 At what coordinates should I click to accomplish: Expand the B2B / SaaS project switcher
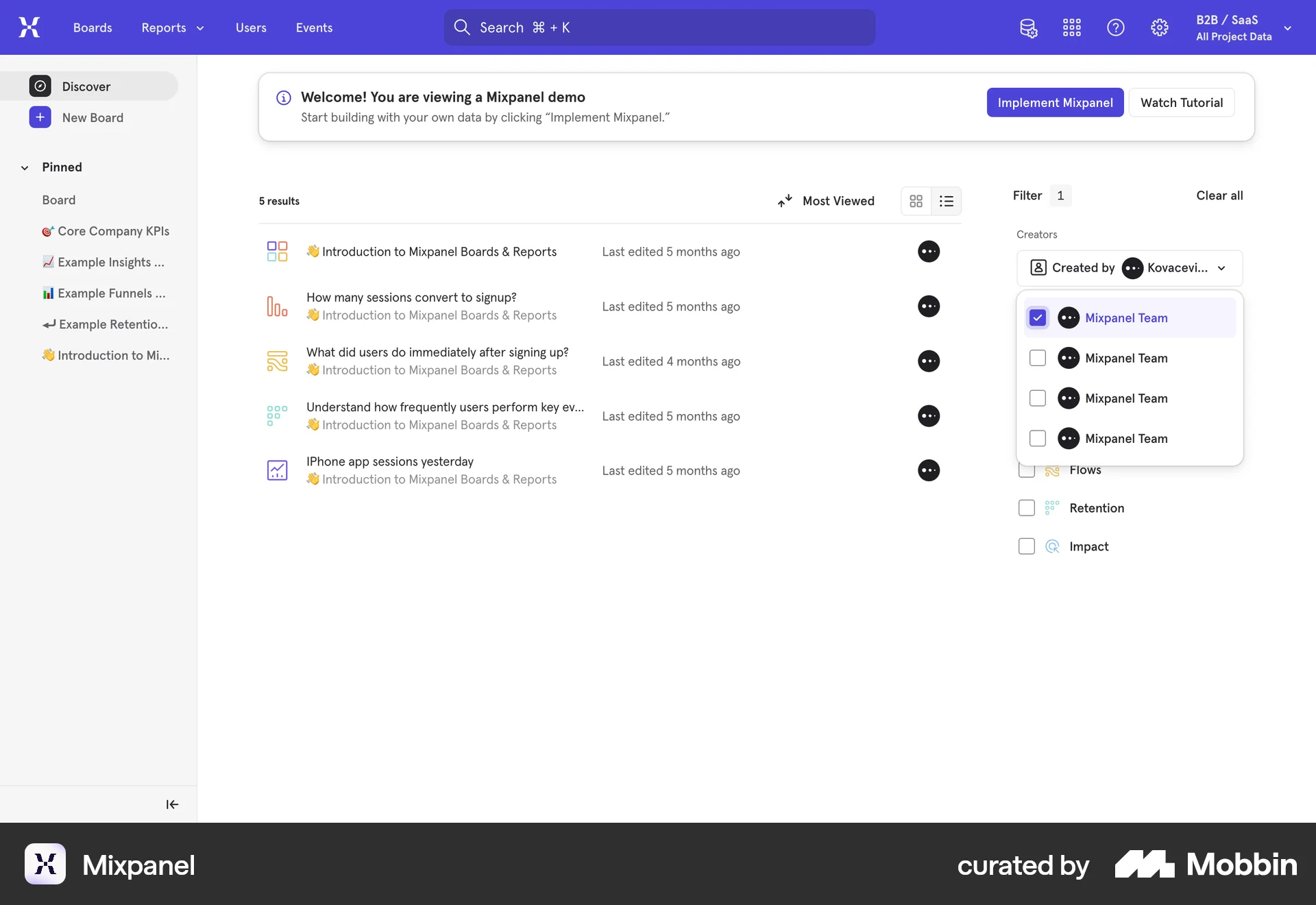tap(1244, 27)
